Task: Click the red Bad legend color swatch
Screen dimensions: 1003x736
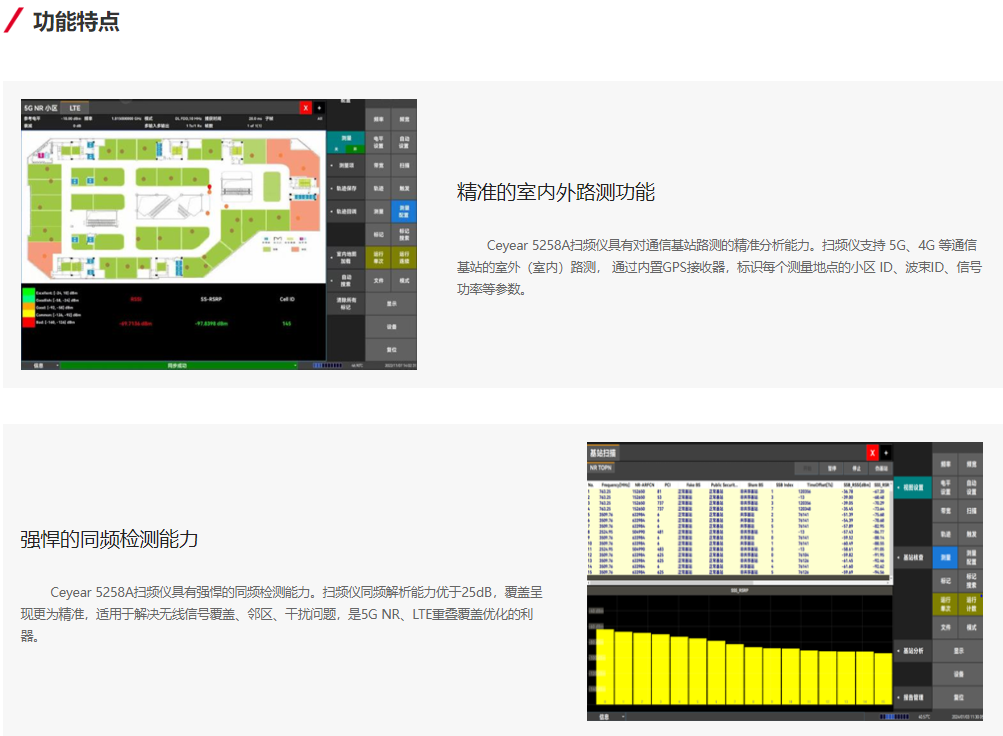Action: click(27, 323)
